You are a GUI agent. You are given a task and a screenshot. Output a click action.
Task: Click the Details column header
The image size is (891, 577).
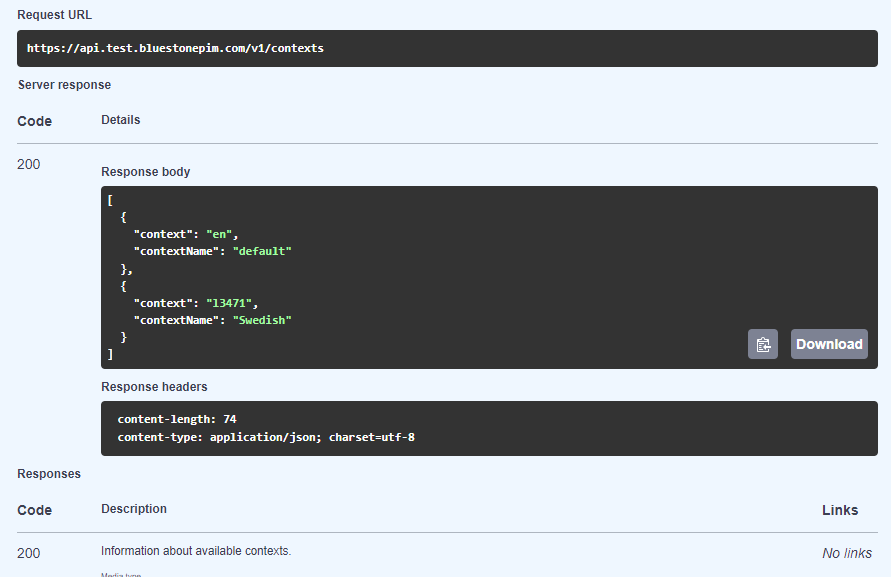point(120,120)
